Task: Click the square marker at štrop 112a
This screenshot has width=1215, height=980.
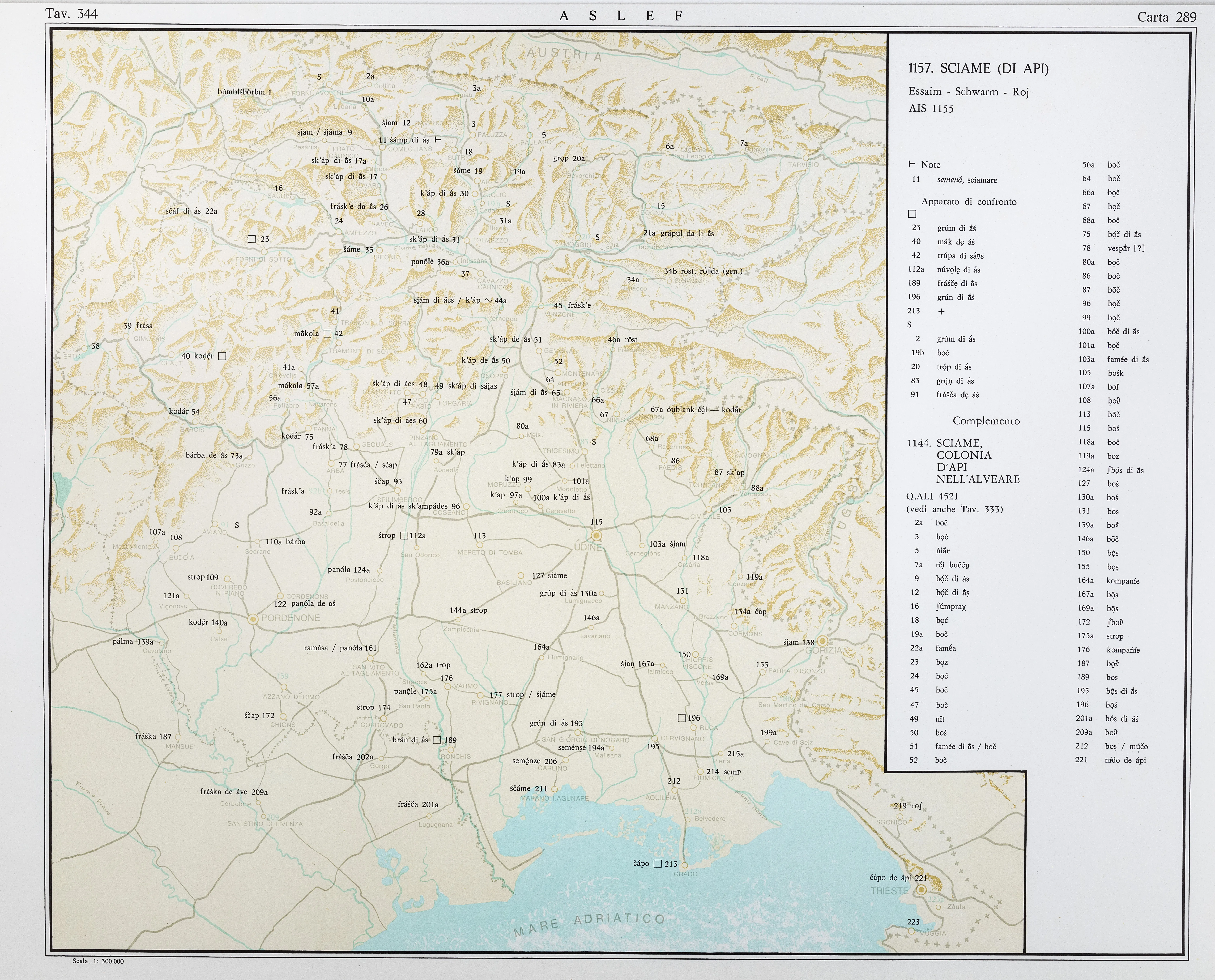Action: [404, 535]
